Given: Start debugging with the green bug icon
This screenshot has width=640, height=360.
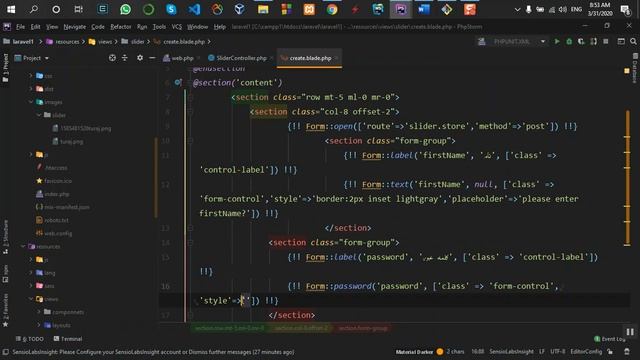Looking at the screenshot, I should pyautogui.click(x=569, y=41).
